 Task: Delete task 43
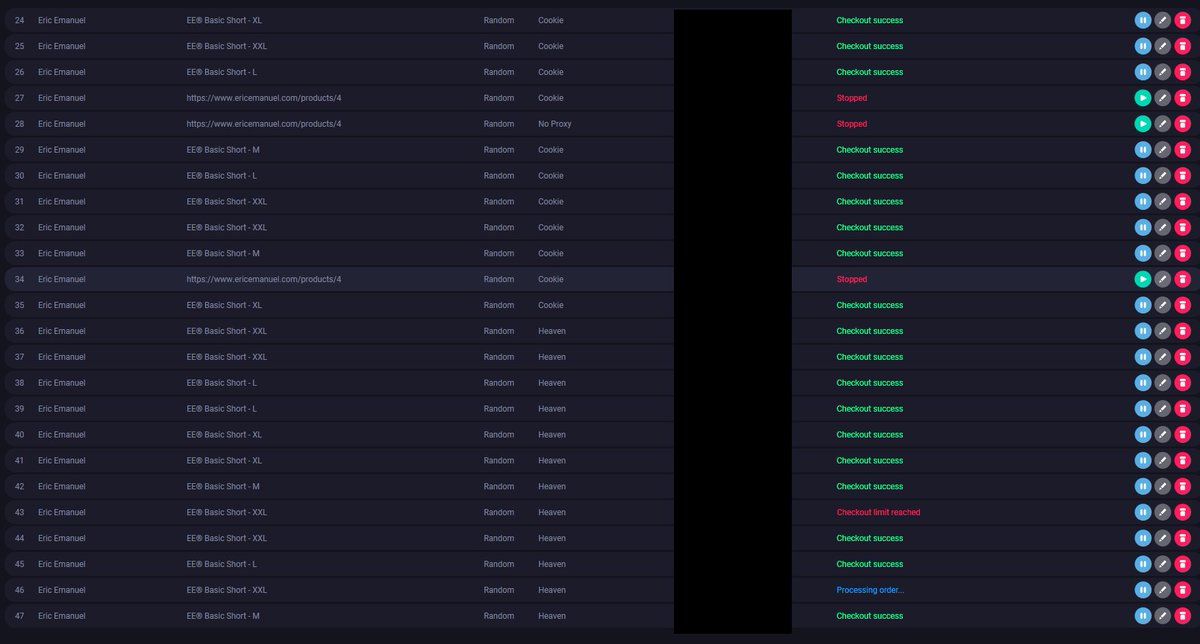(1182, 512)
